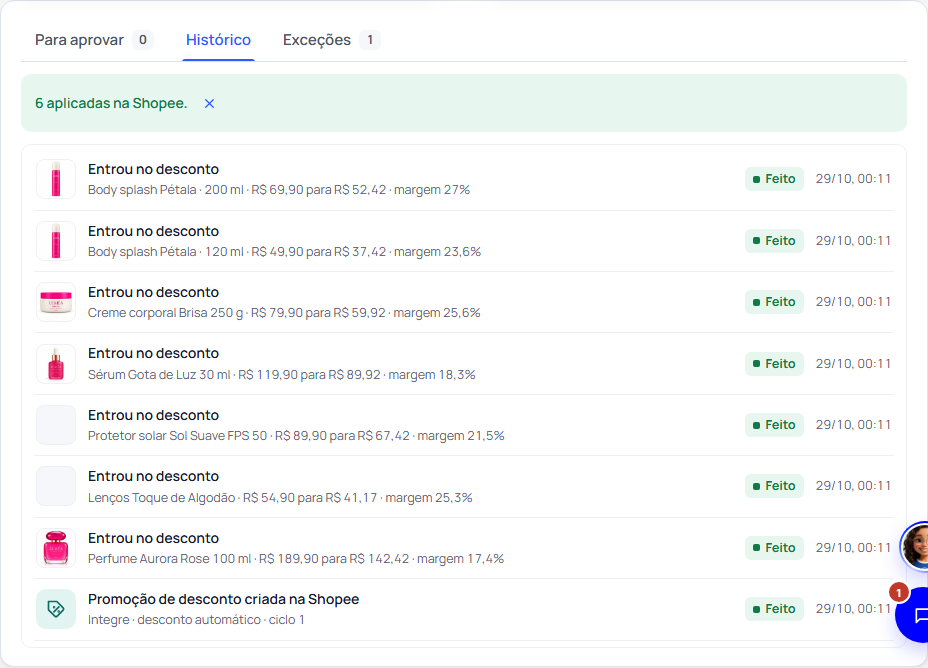This screenshot has width=928, height=668.
Task: Select 'Body splash Pétala · 120 ml' details text
Action: (x=284, y=252)
